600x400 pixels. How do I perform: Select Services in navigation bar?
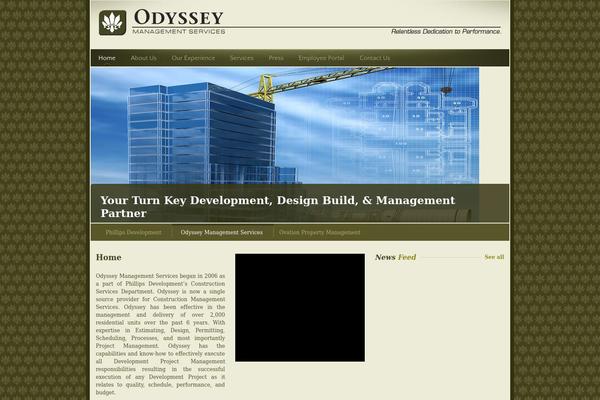point(241,58)
